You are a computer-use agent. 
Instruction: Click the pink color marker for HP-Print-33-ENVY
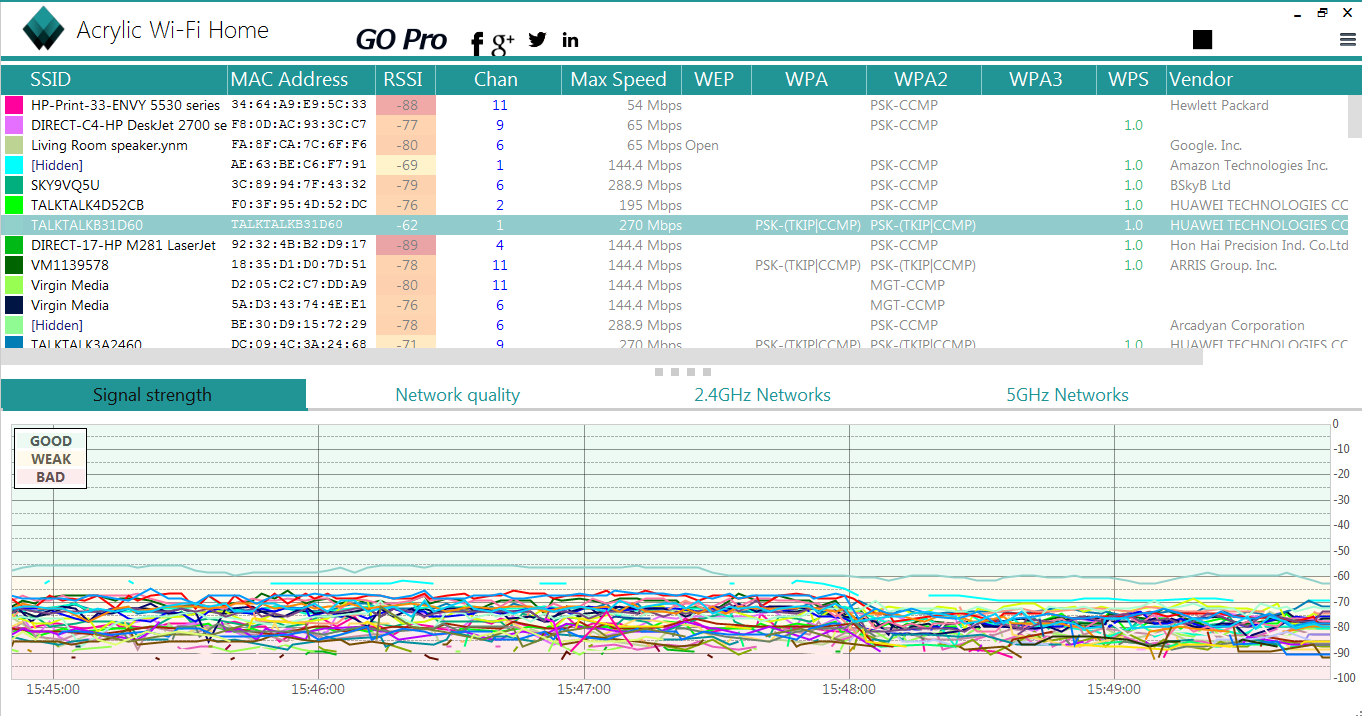13,105
